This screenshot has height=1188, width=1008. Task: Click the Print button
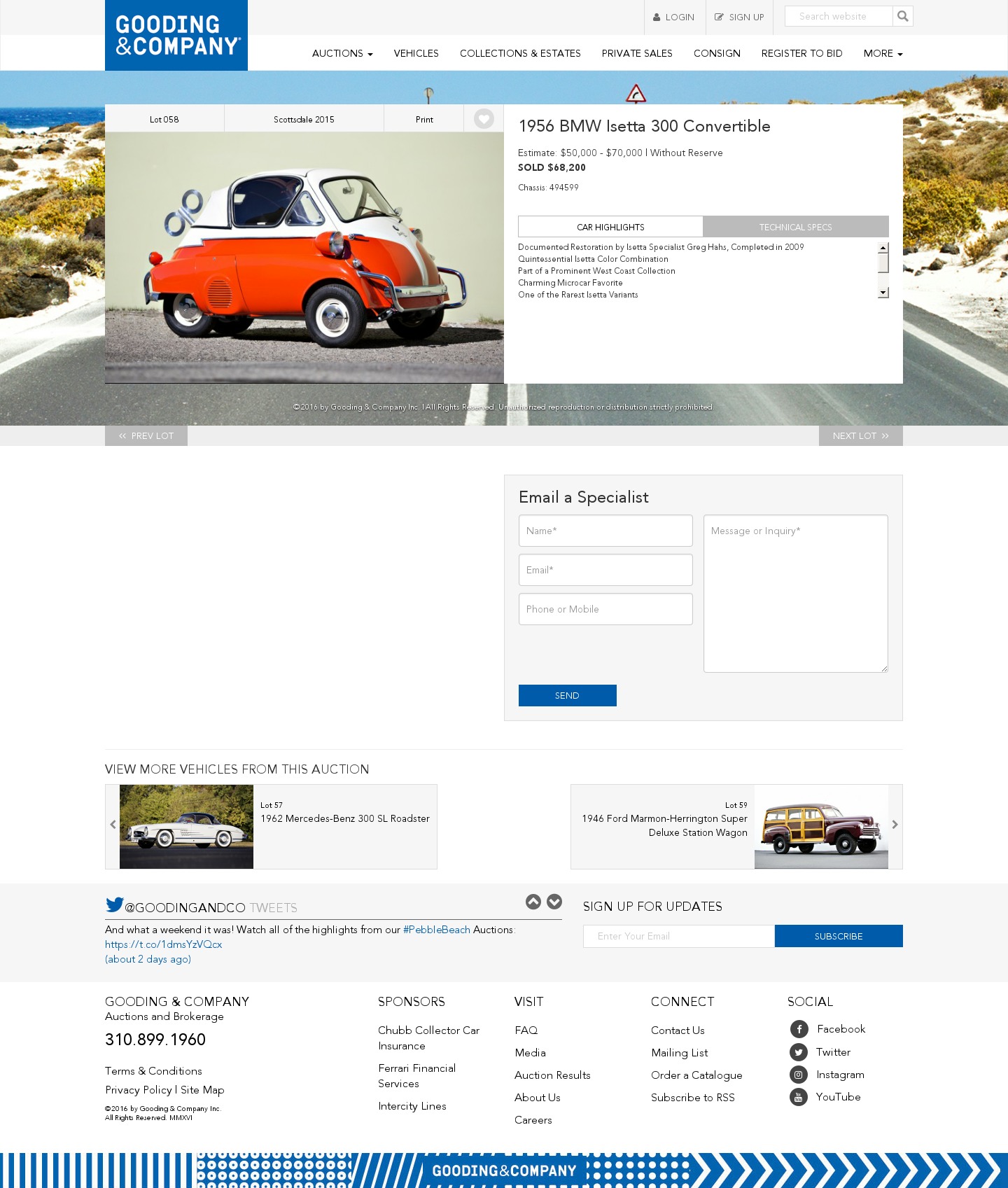pos(424,119)
